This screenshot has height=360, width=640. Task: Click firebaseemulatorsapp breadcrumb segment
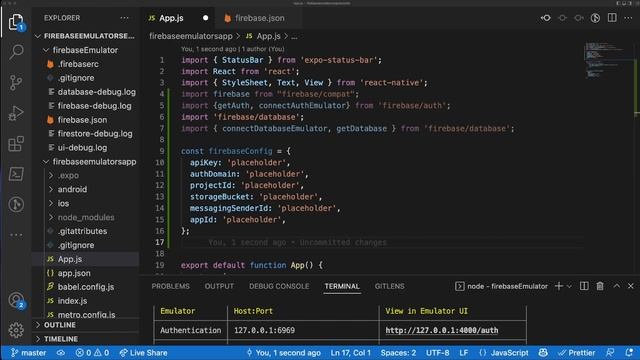click(x=191, y=36)
